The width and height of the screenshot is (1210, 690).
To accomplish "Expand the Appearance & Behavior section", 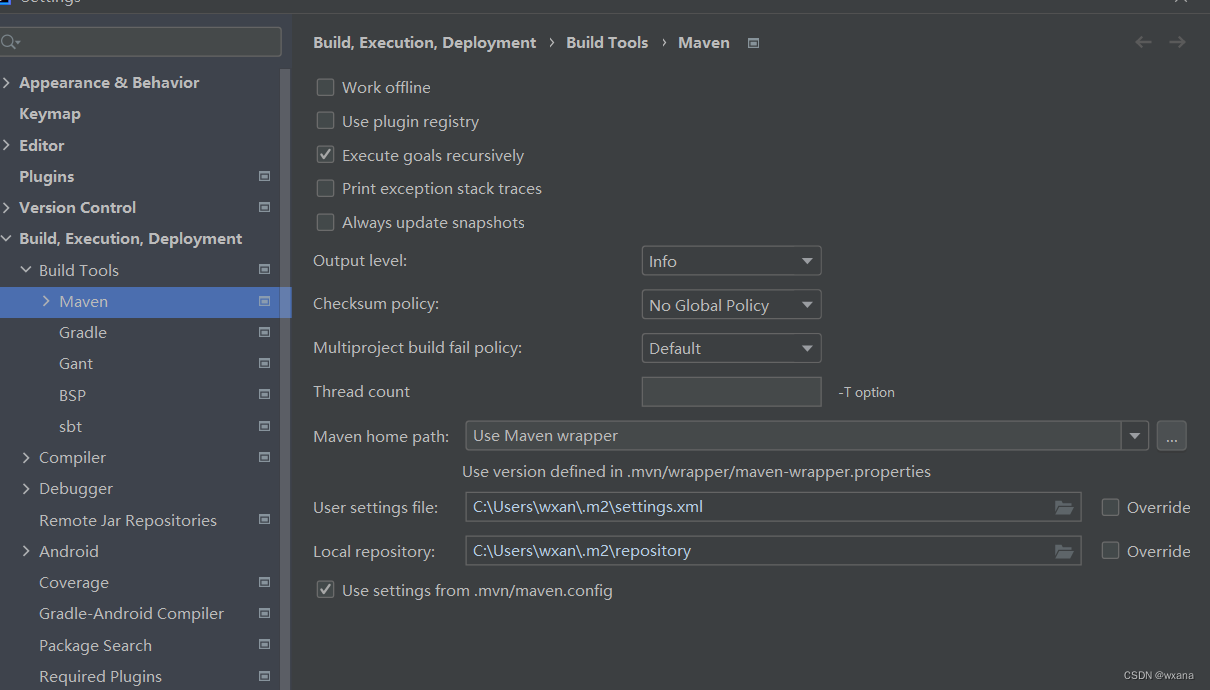I will [x=7, y=82].
